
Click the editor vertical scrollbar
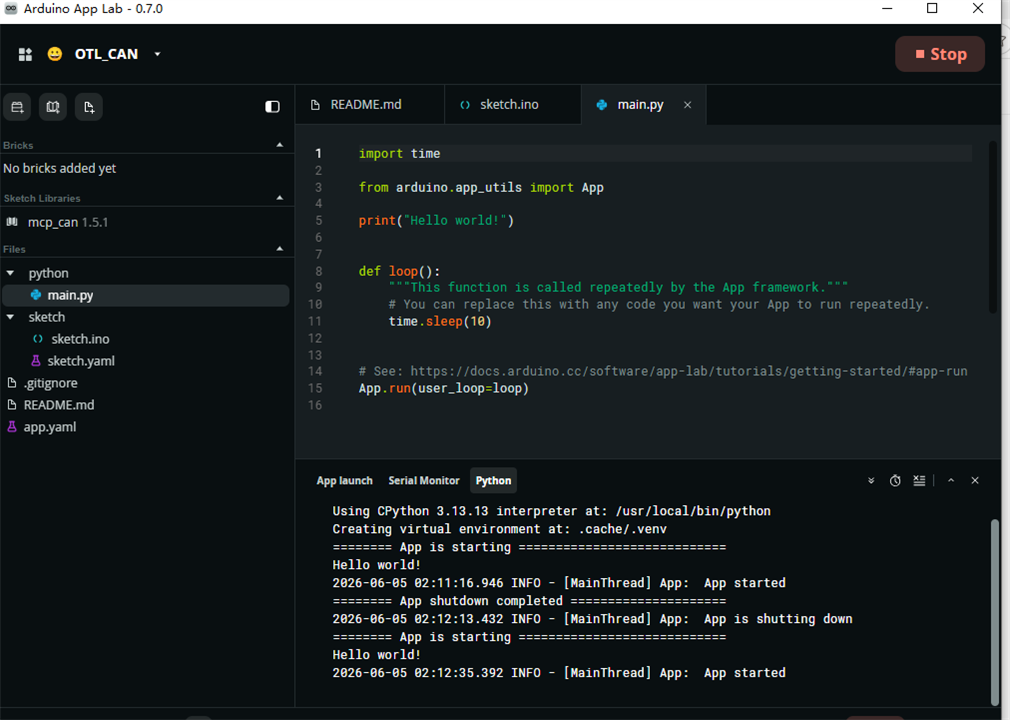993,227
